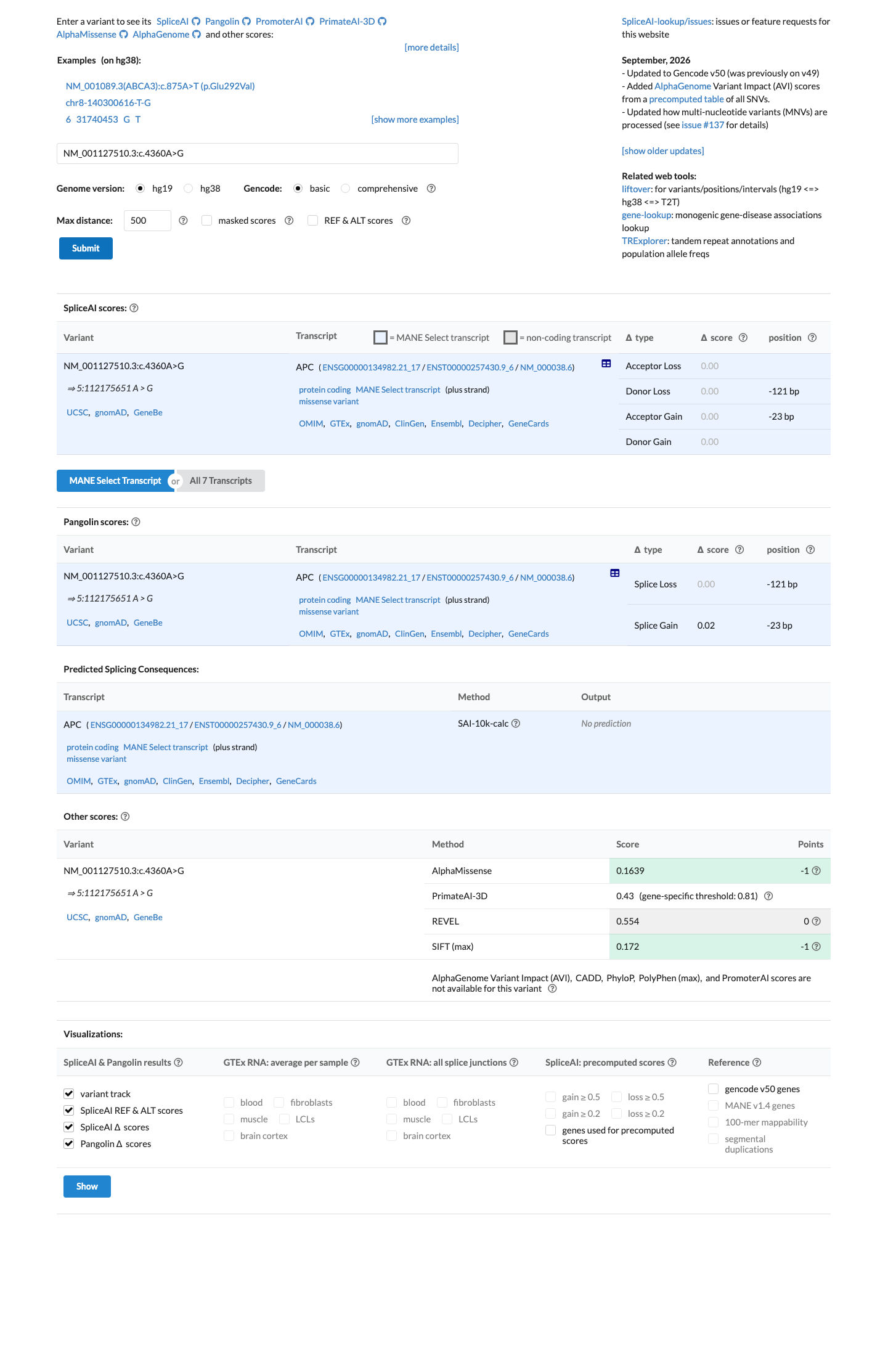Open the SpliceAI GitHub icon
Screen dimensions: 896x1356
(x=196, y=22)
